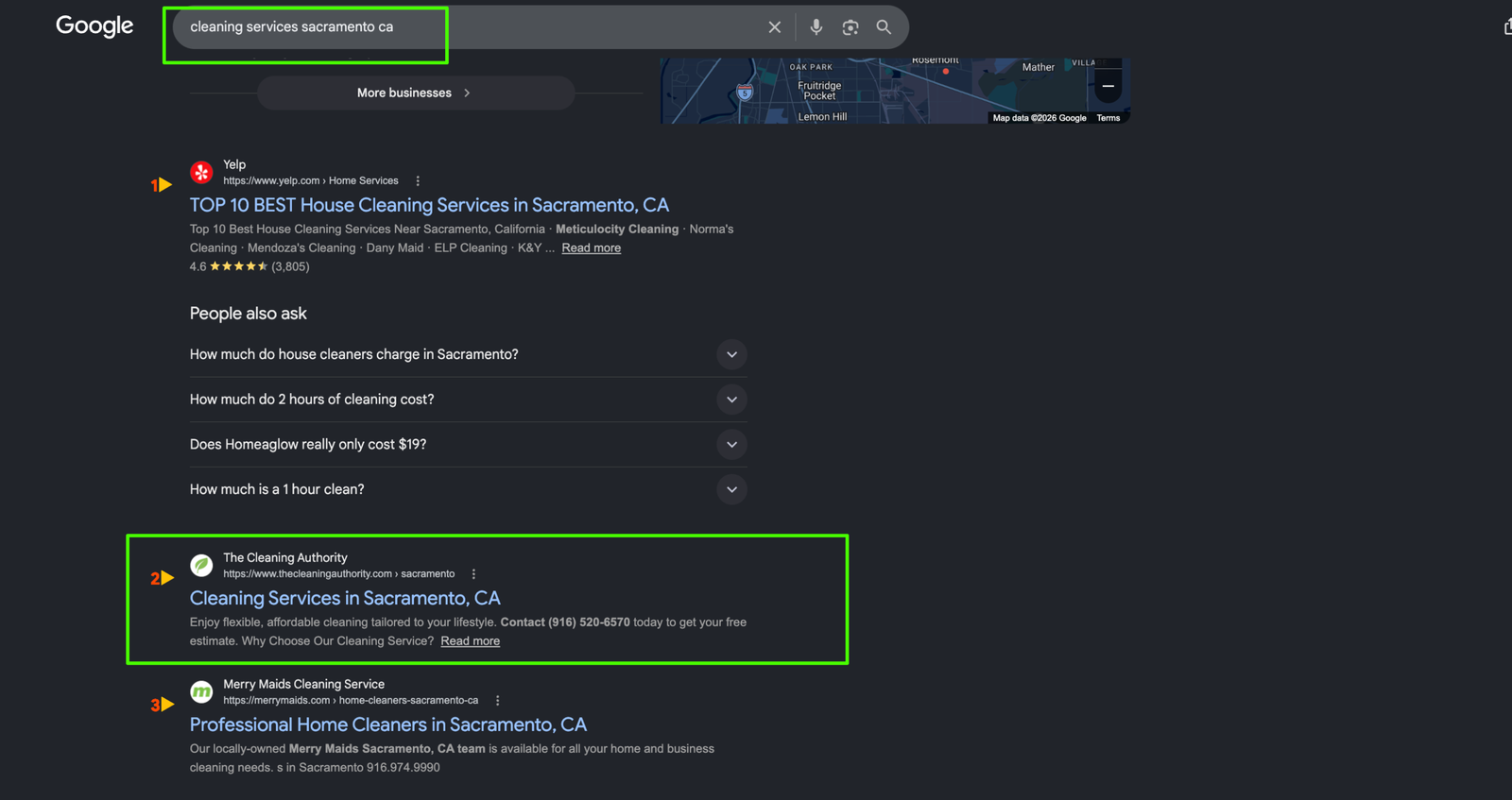Open "Cleaning Services in Sacramento, CA" result
The width and height of the screenshot is (1512, 800).
coord(345,598)
